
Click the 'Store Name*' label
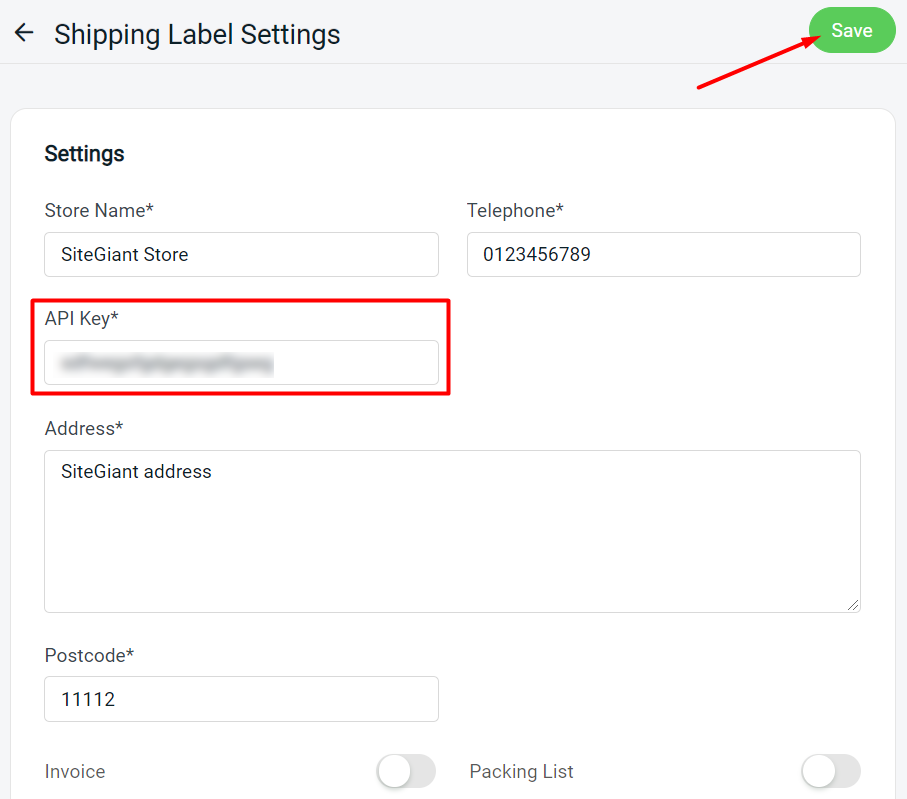pyautogui.click(x=99, y=211)
